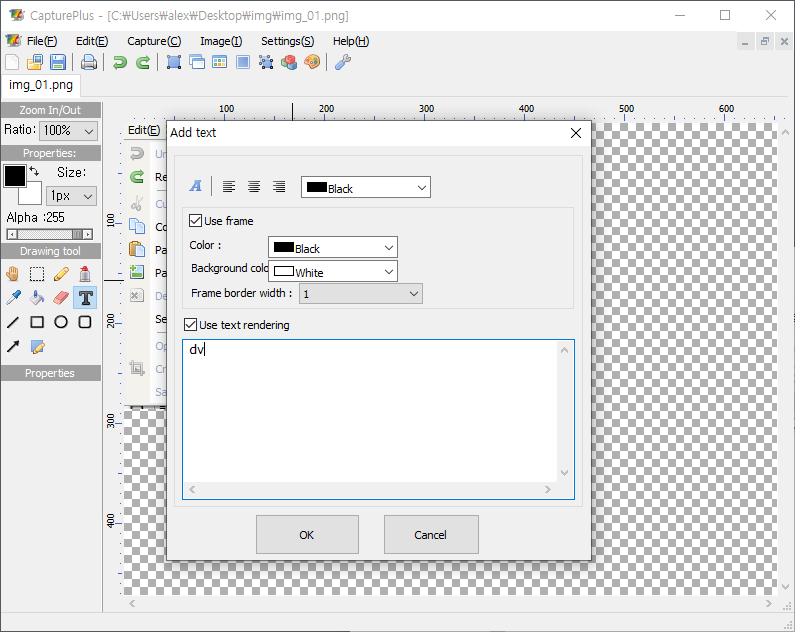Viewport: 795px width, 632px height.
Task: Select the Pencil drawing tool
Action: click(61, 273)
